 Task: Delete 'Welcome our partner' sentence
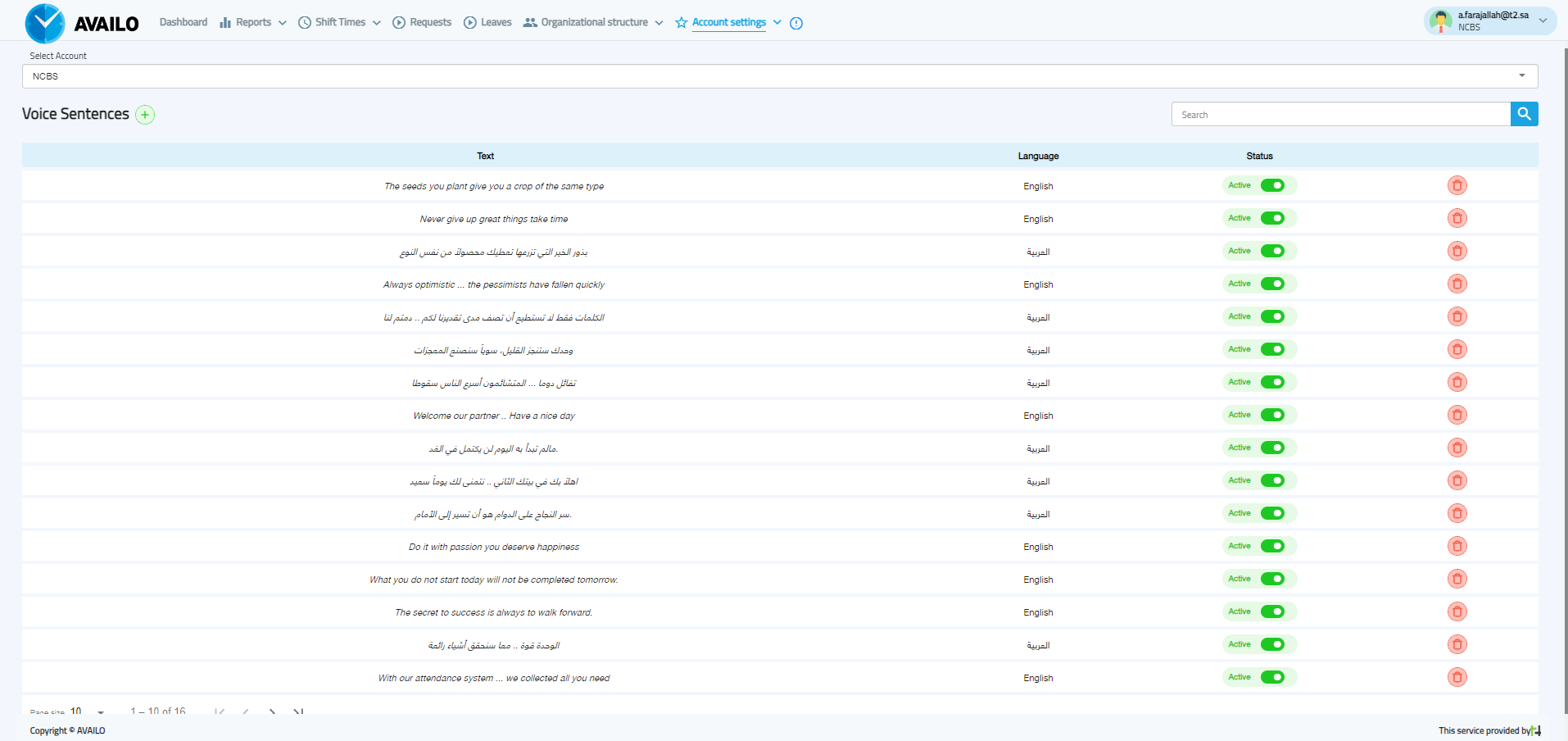pos(1457,415)
